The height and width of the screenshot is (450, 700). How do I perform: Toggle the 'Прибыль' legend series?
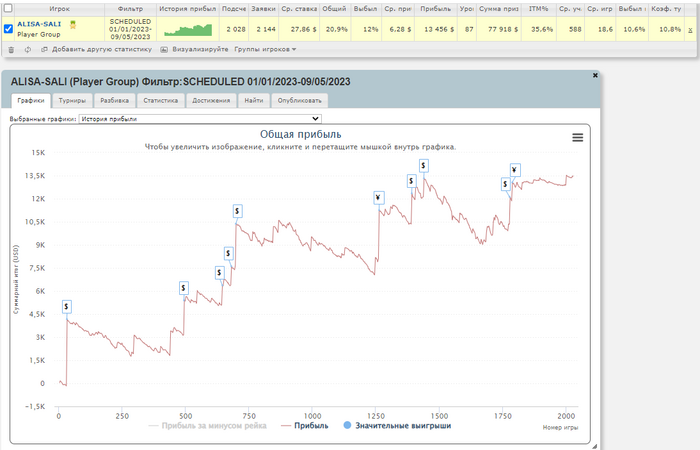[x=304, y=426]
